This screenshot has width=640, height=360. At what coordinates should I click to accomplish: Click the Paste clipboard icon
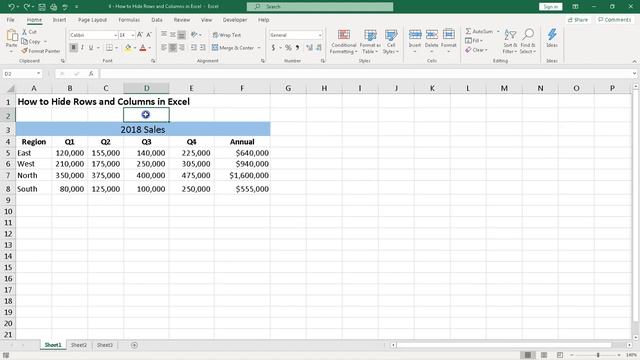(x=11, y=36)
